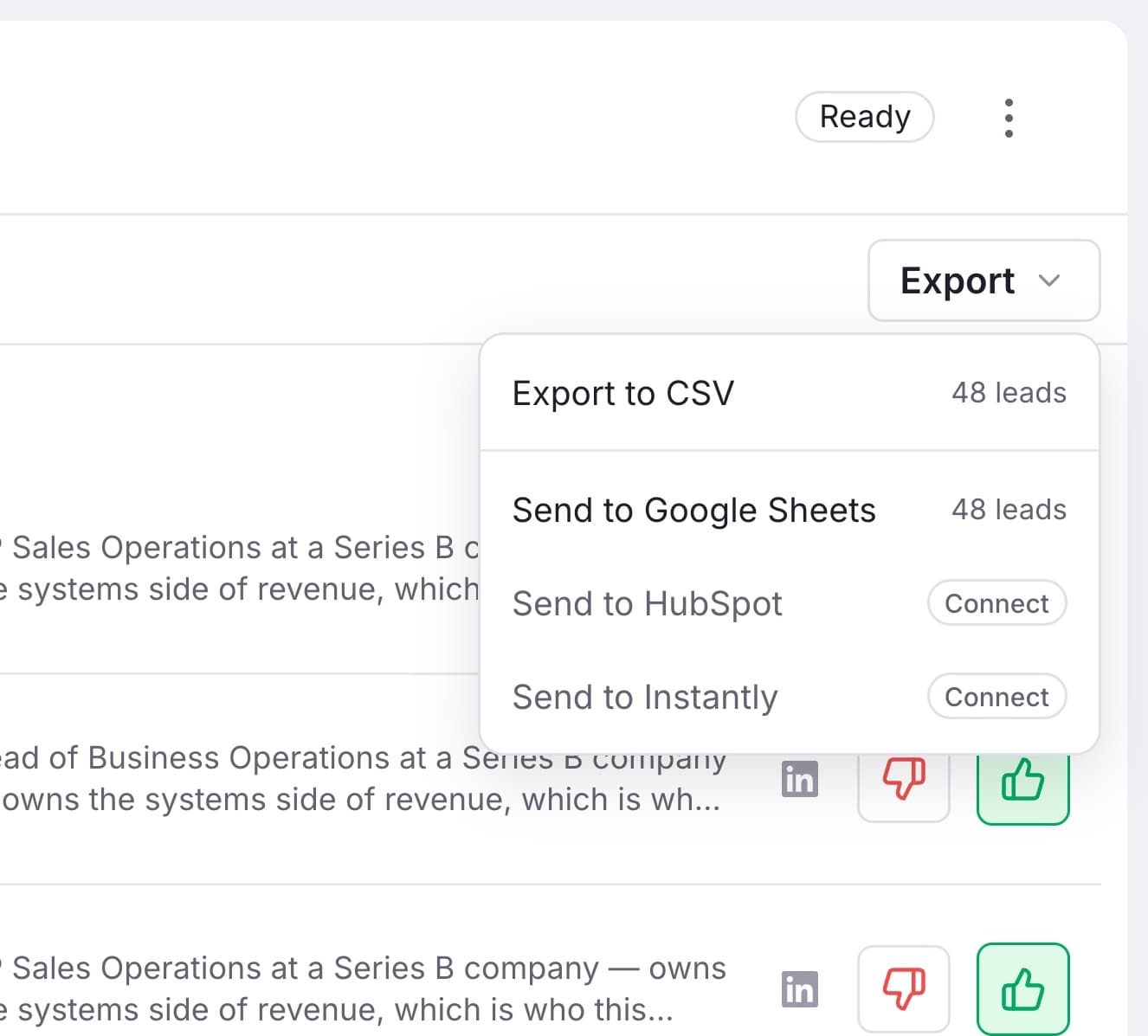Thumbs up the bottom Sales Operations lead
Image resolution: width=1148 pixels, height=1036 pixels.
[1023, 988]
